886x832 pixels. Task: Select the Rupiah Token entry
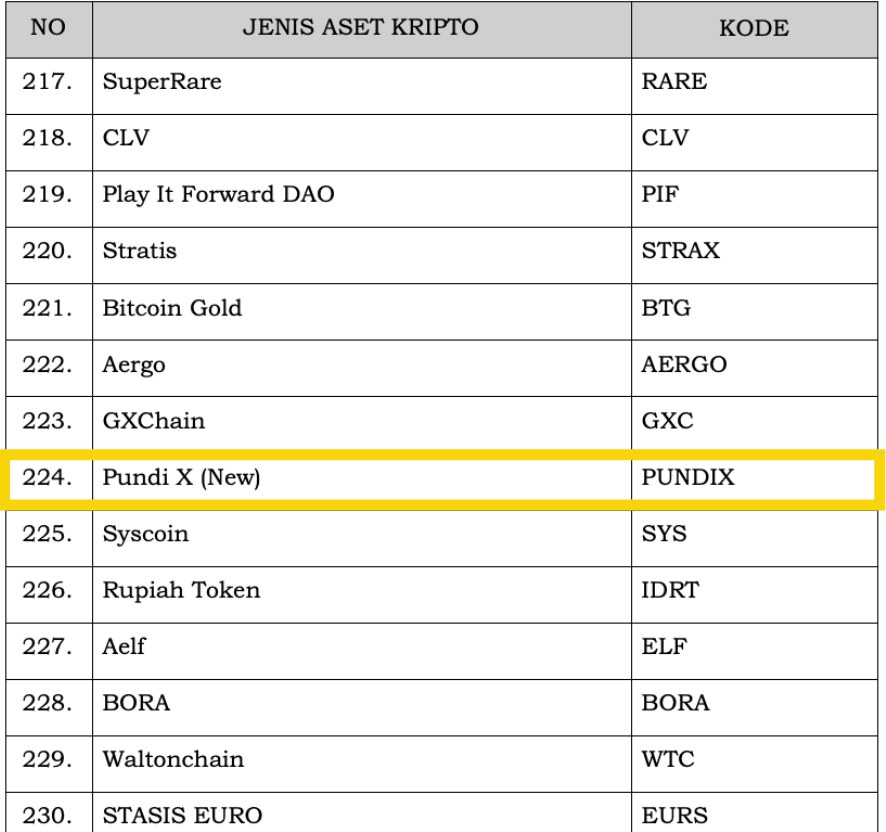tap(181, 590)
